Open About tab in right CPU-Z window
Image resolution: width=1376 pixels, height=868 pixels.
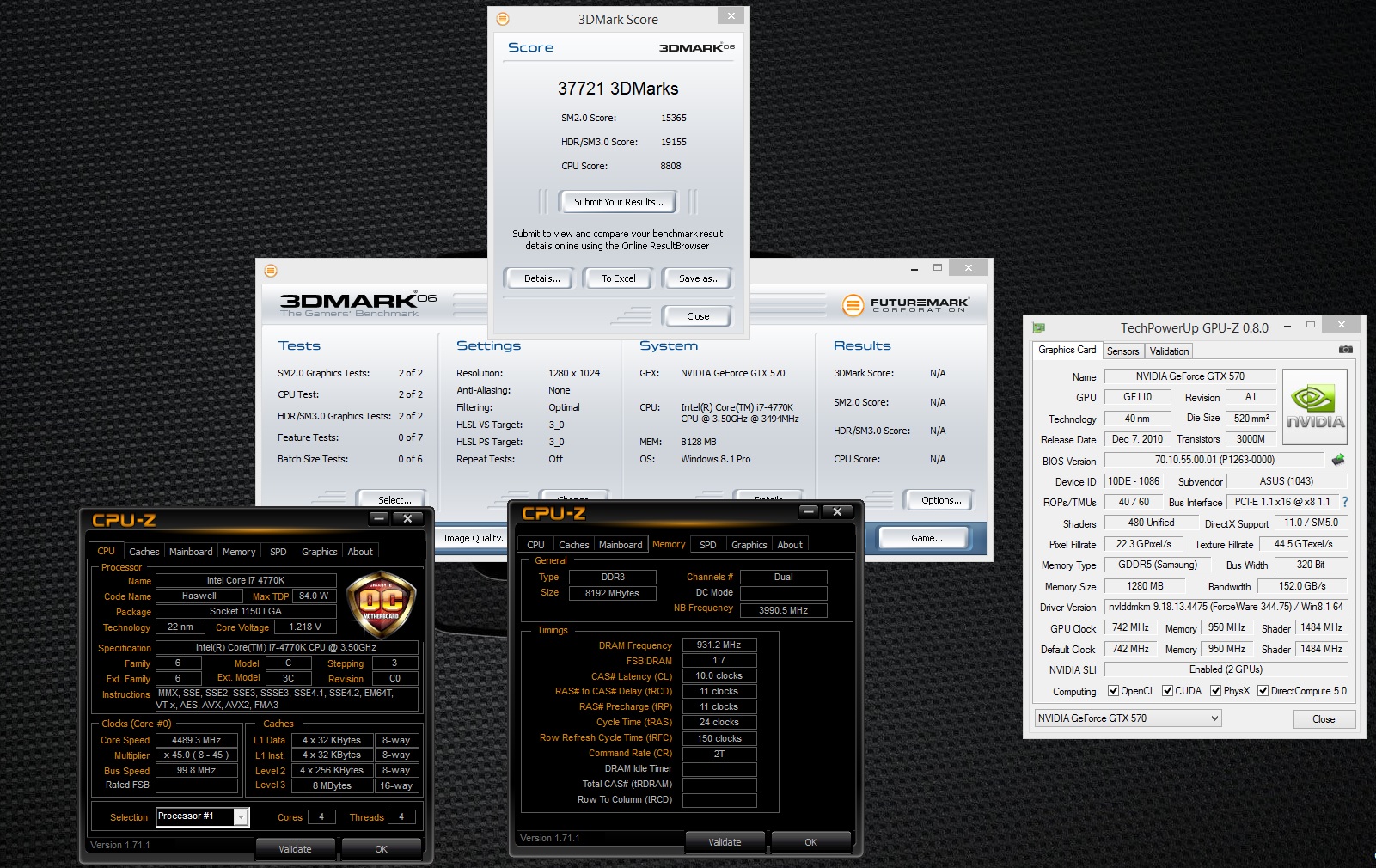click(x=790, y=545)
